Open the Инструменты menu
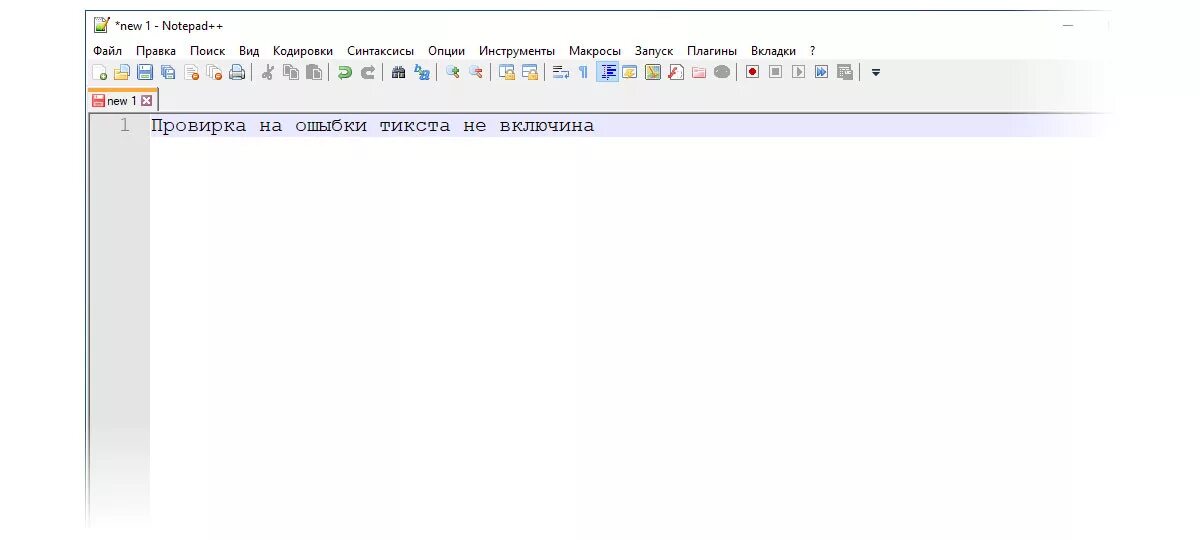The width and height of the screenshot is (1200, 540). (517, 51)
